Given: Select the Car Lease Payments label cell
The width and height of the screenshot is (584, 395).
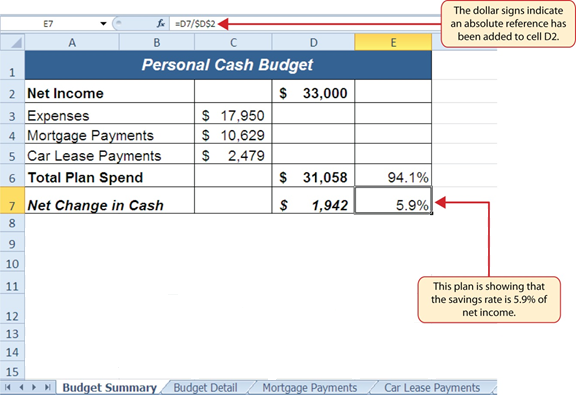Looking at the screenshot, I should tap(110, 154).
